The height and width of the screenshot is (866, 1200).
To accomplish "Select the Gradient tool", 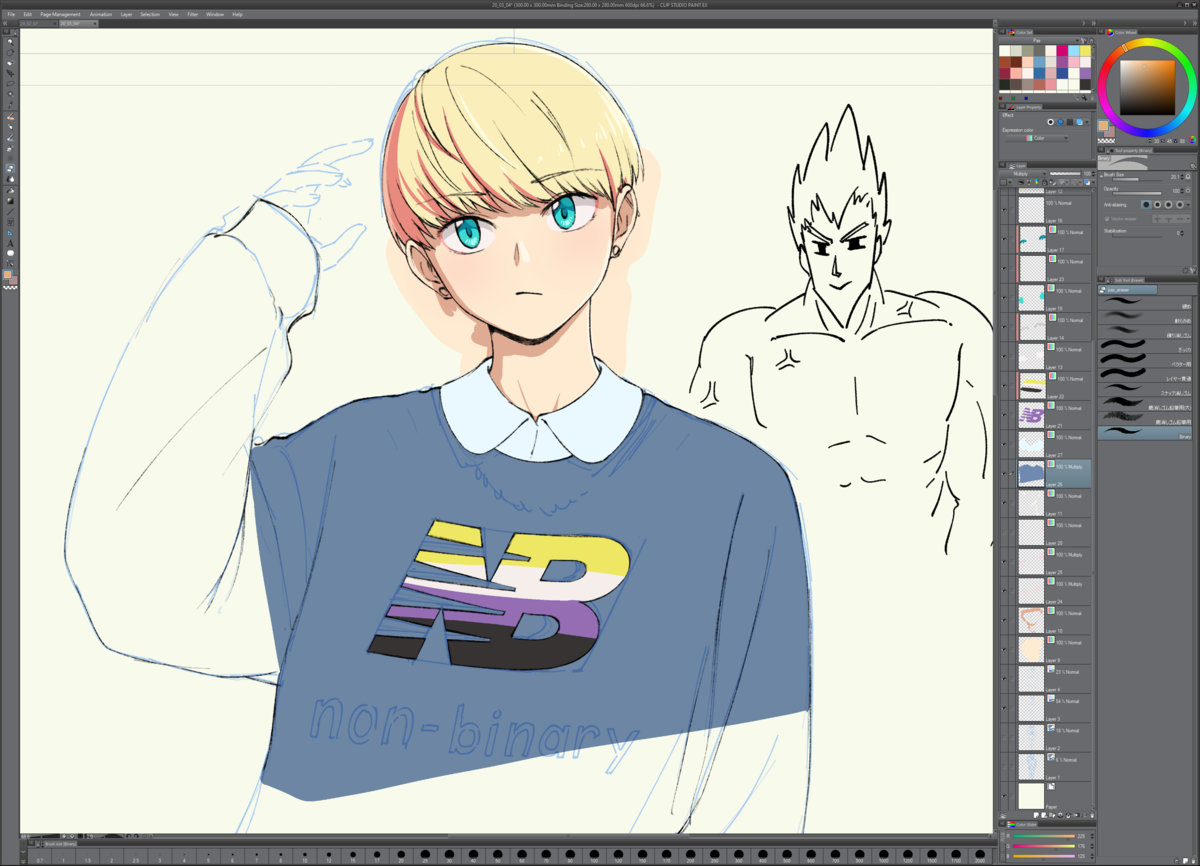I will pyautogui.click(x=10, y=201).
